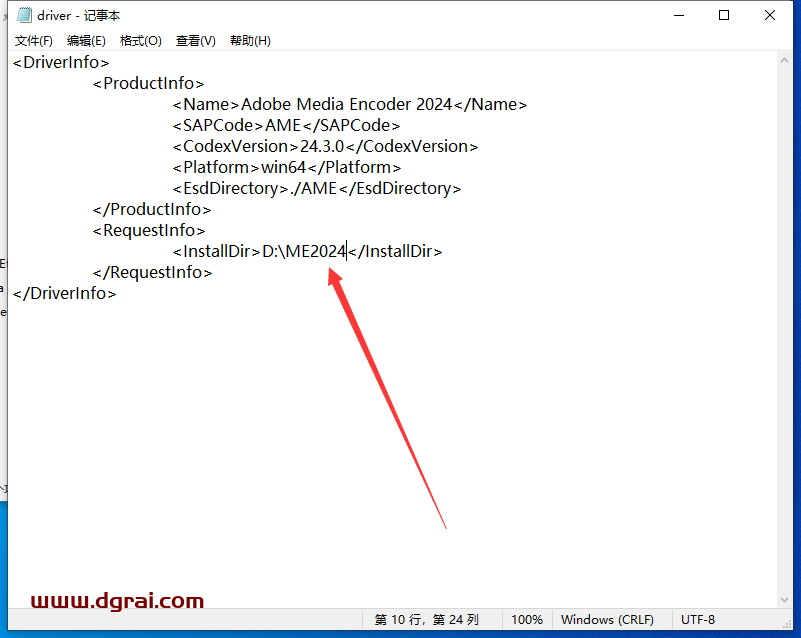Click the Notepad icon in title bar
The height and width of the screenshot is (638, 801).
coord(24,15)
